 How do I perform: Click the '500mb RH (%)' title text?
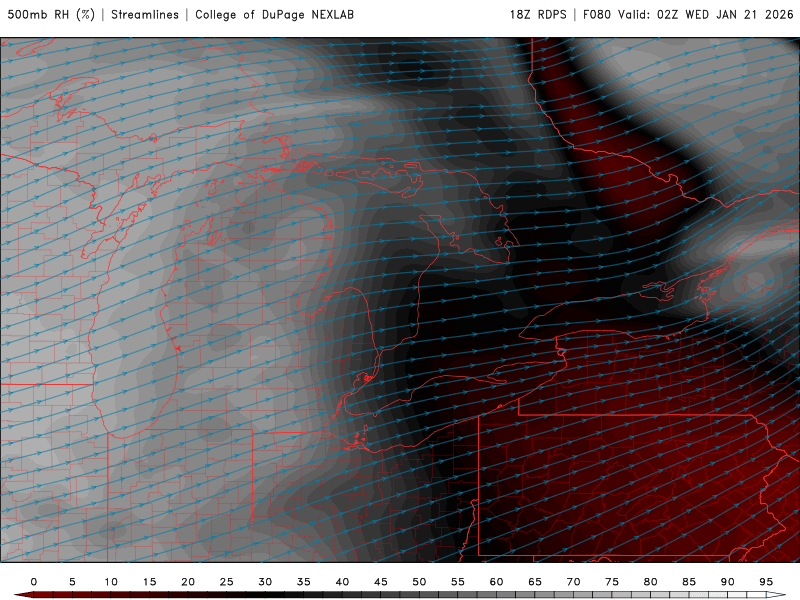(51, 15)
